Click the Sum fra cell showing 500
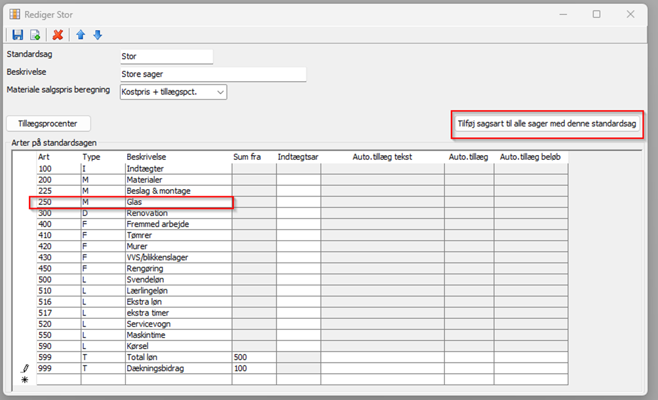The image size is (658, 400). point(252,357)
